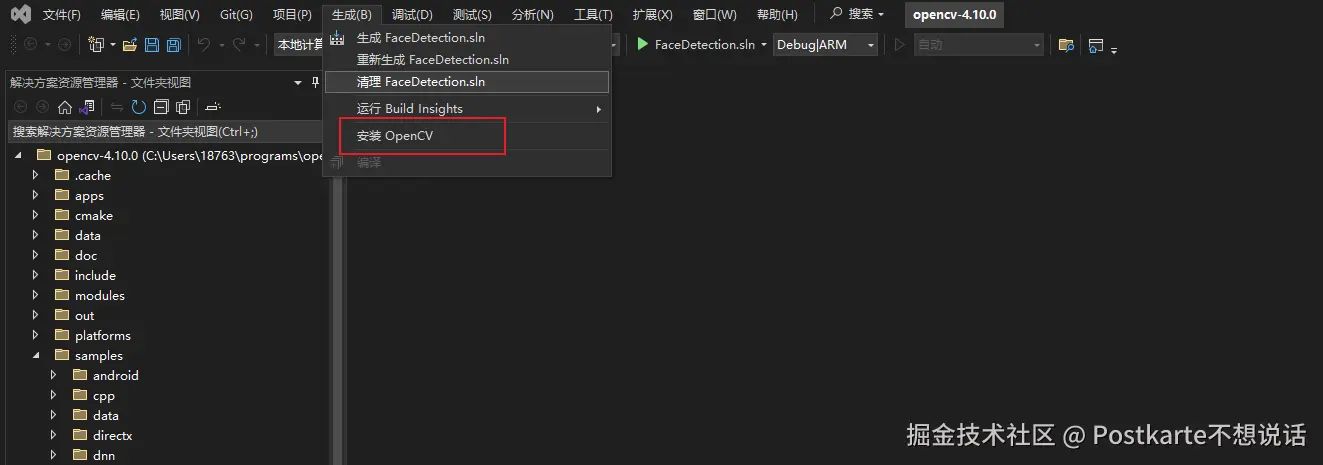Choose 清理 FaceDetection.sln menu entry
The height and width of the screenshot is (465, 1323).
pos(466,82)
